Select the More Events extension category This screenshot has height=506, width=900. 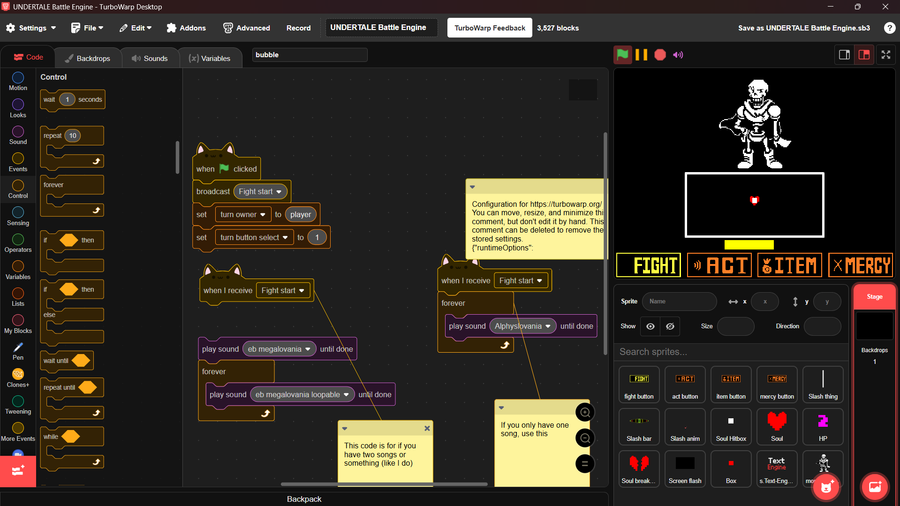[x=18, y=431]
